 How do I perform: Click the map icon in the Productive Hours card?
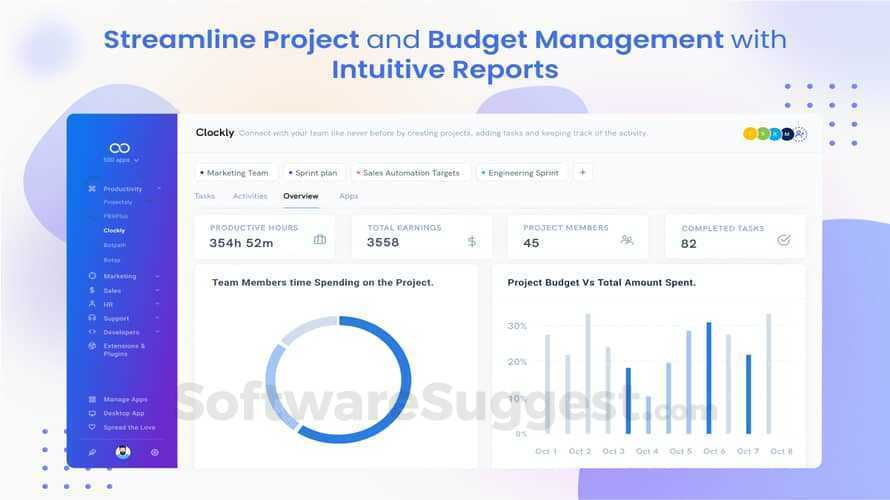(x=320, y=240)
